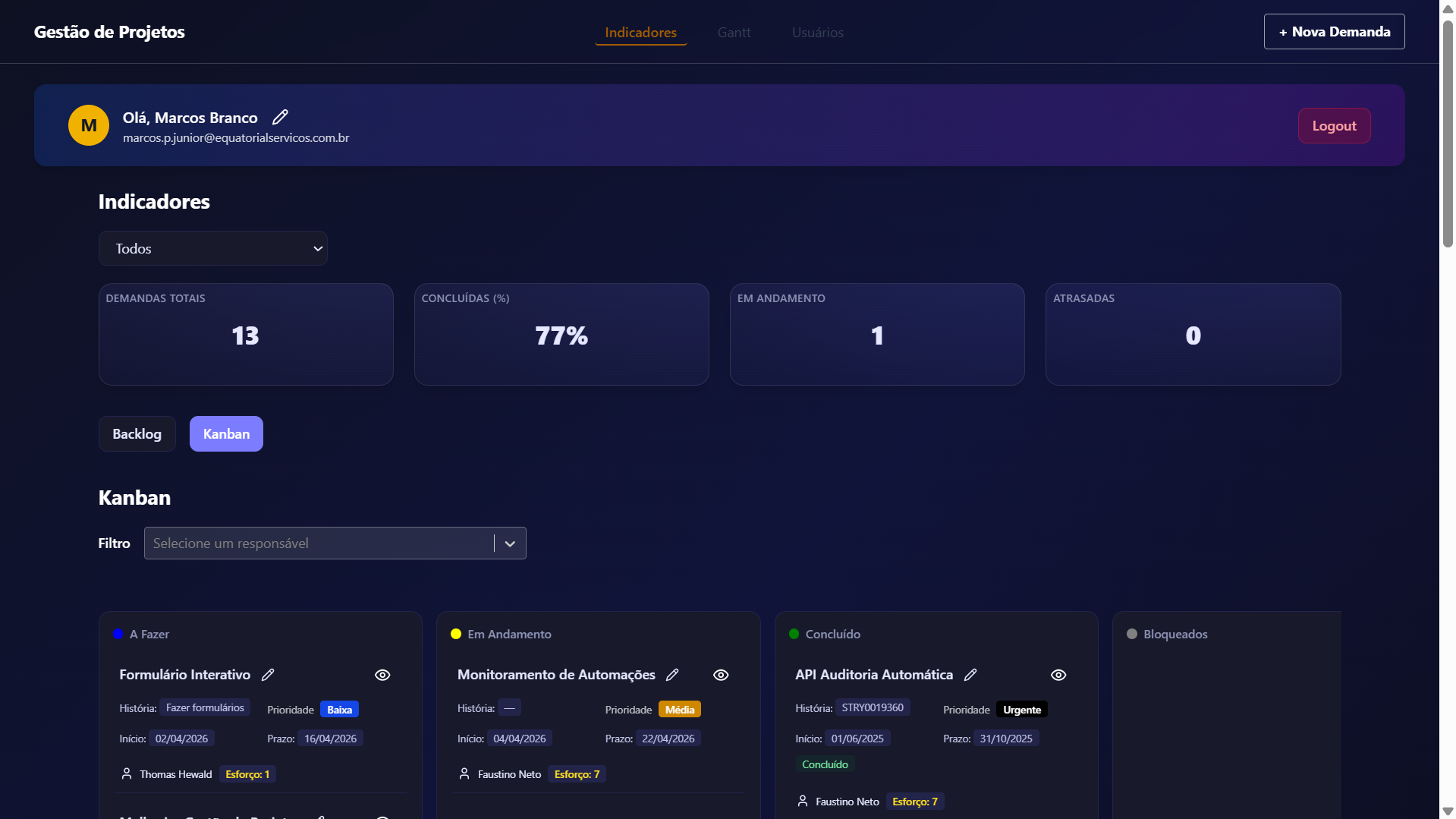
Task: Open the Usuários tab
Action: pos(818,33)
